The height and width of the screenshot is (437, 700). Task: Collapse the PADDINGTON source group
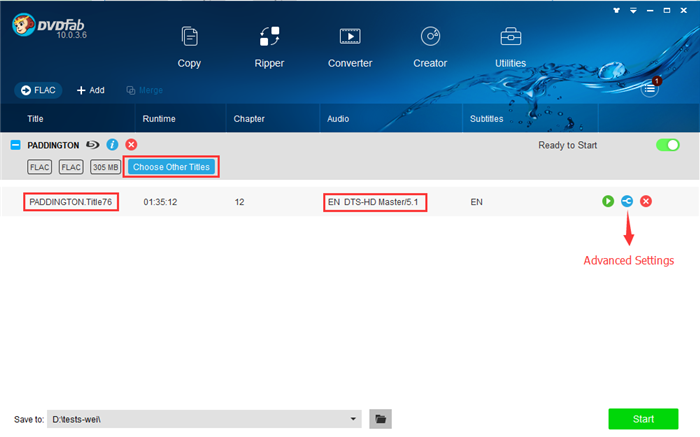point(16,145)
